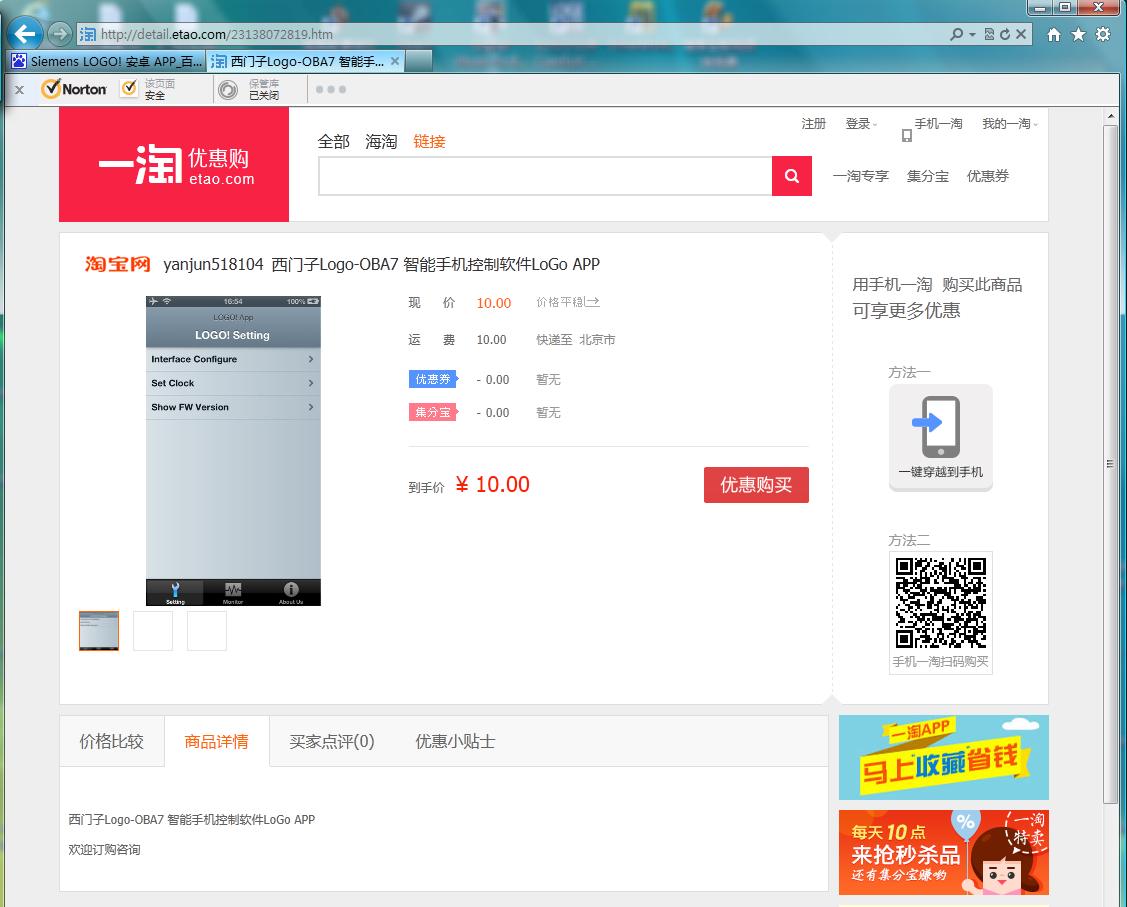Image resolution: width=1127 pixels, height=907 pixels.
Task: Select the 全部 search category
Action: click(x=334, y=142)
